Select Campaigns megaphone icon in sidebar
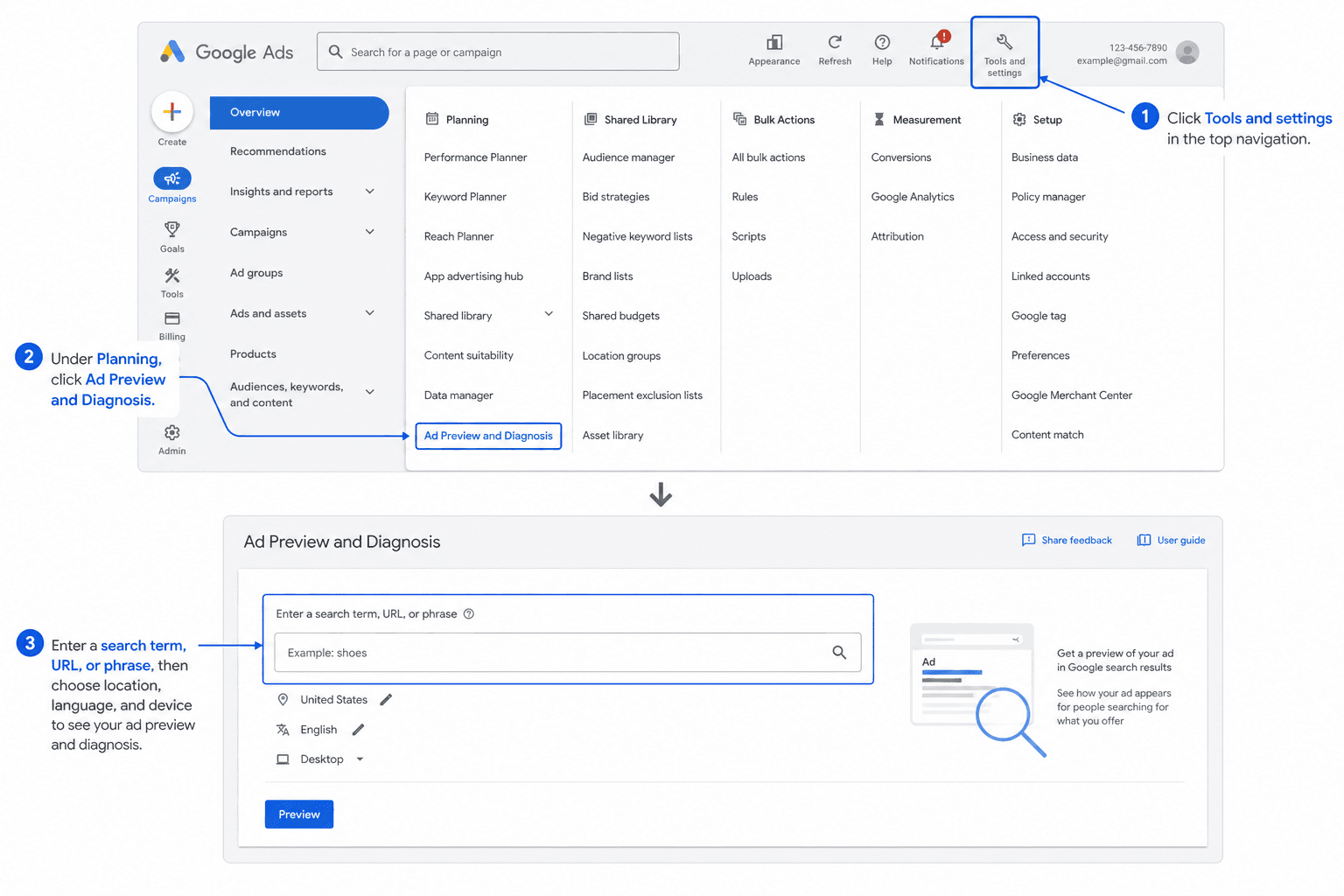The height and width of the screenshot is (896, 1344). [x=172, y=178]
